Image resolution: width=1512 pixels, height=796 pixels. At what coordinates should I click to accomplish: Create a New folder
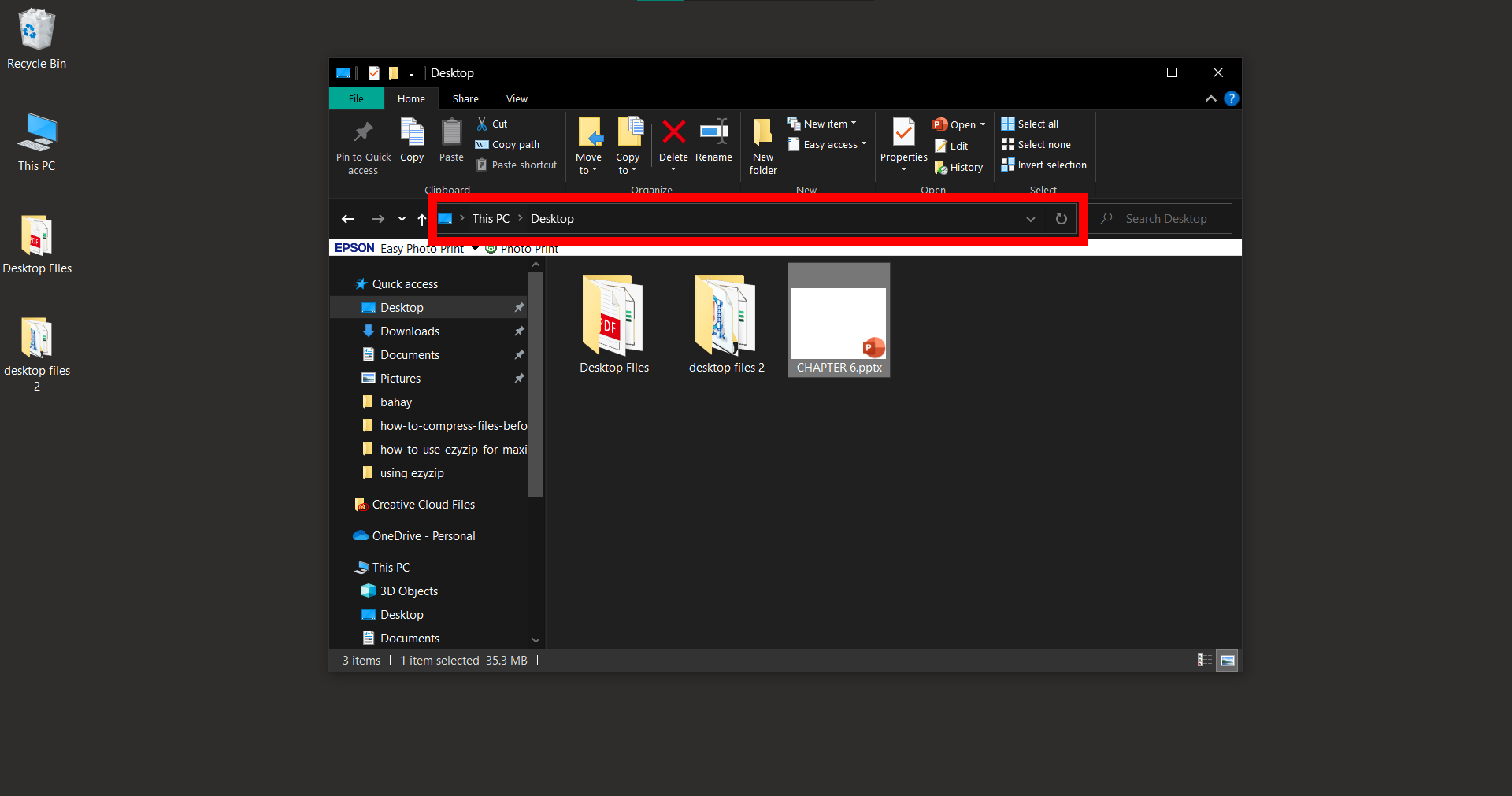pyautogui.click(x=762, y=146)
